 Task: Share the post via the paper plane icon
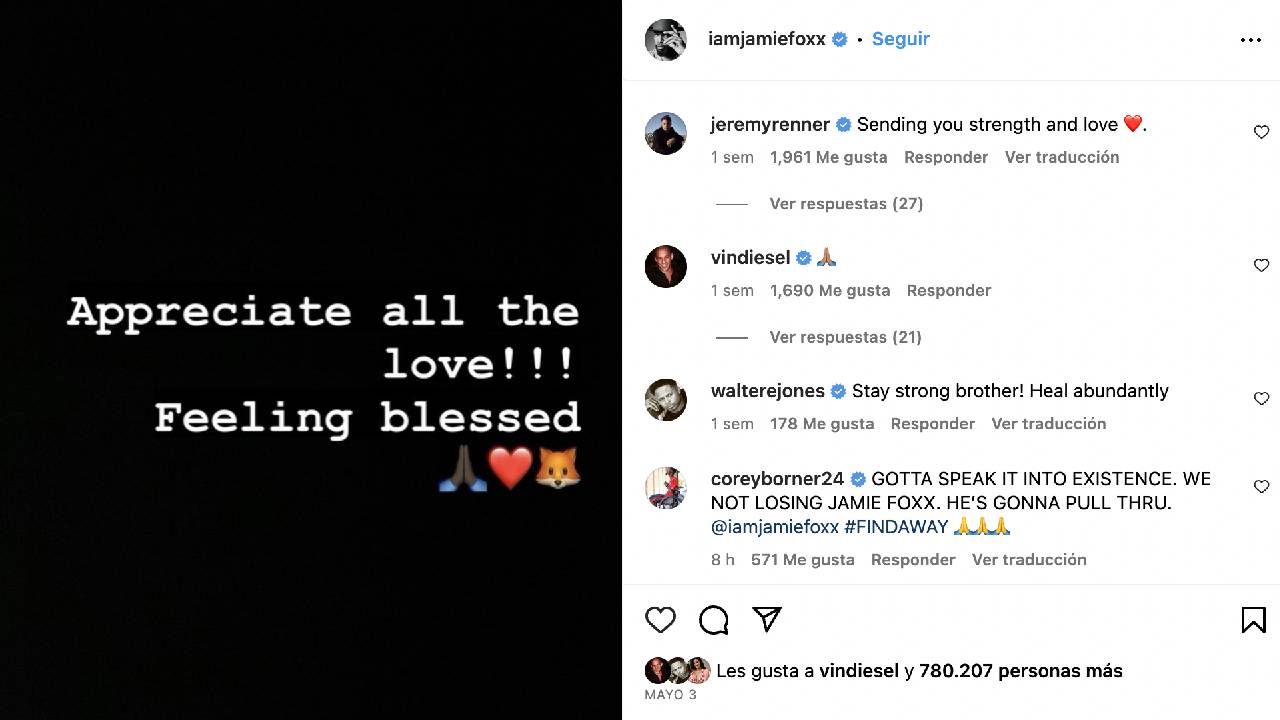tap(766, 620)
